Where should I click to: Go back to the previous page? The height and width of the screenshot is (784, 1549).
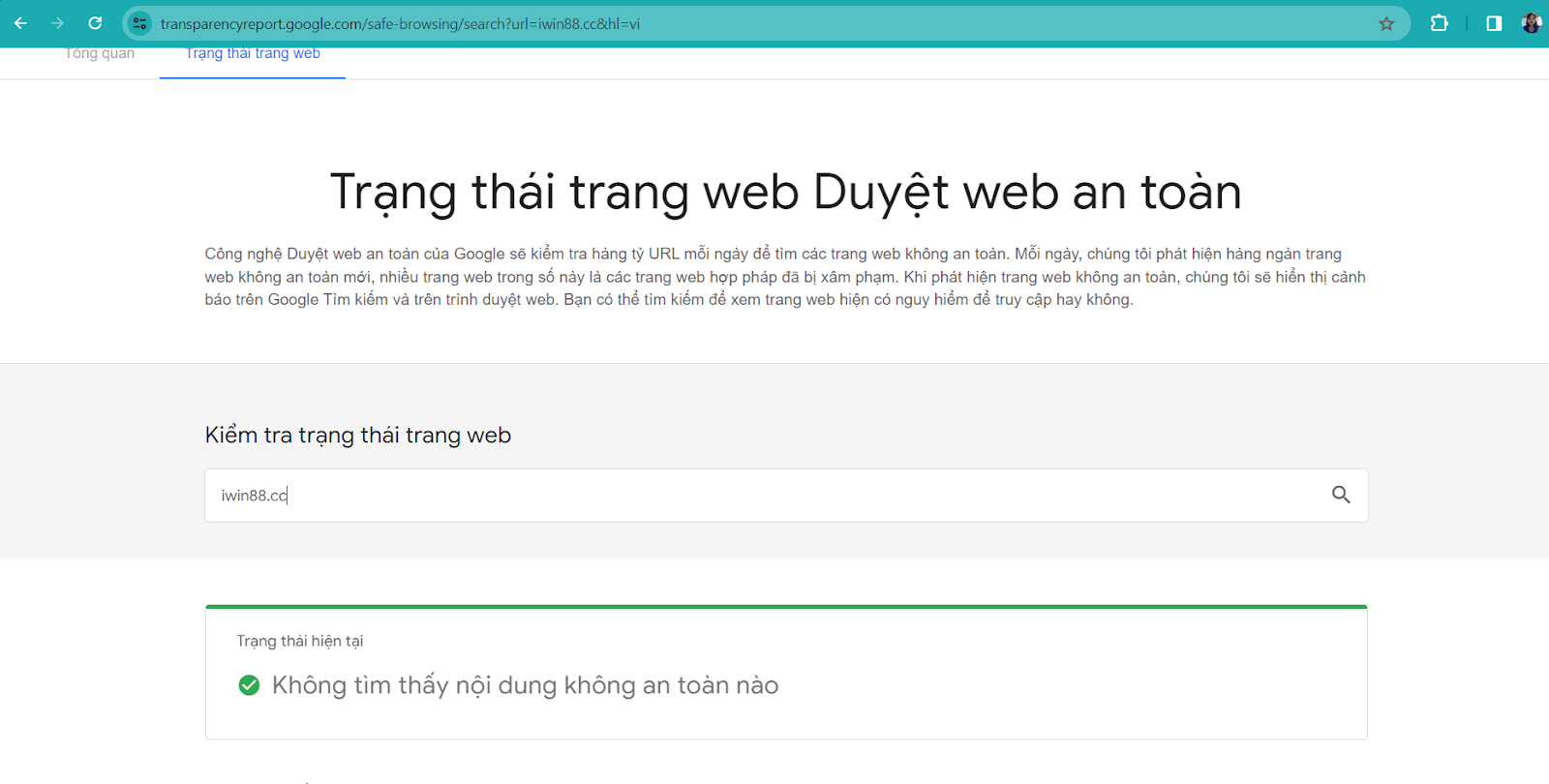(20, 23)
